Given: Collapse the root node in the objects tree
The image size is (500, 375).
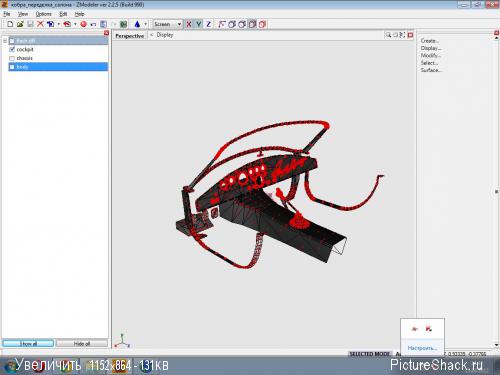Looking at the screenshot, I should tap(5, 41).
